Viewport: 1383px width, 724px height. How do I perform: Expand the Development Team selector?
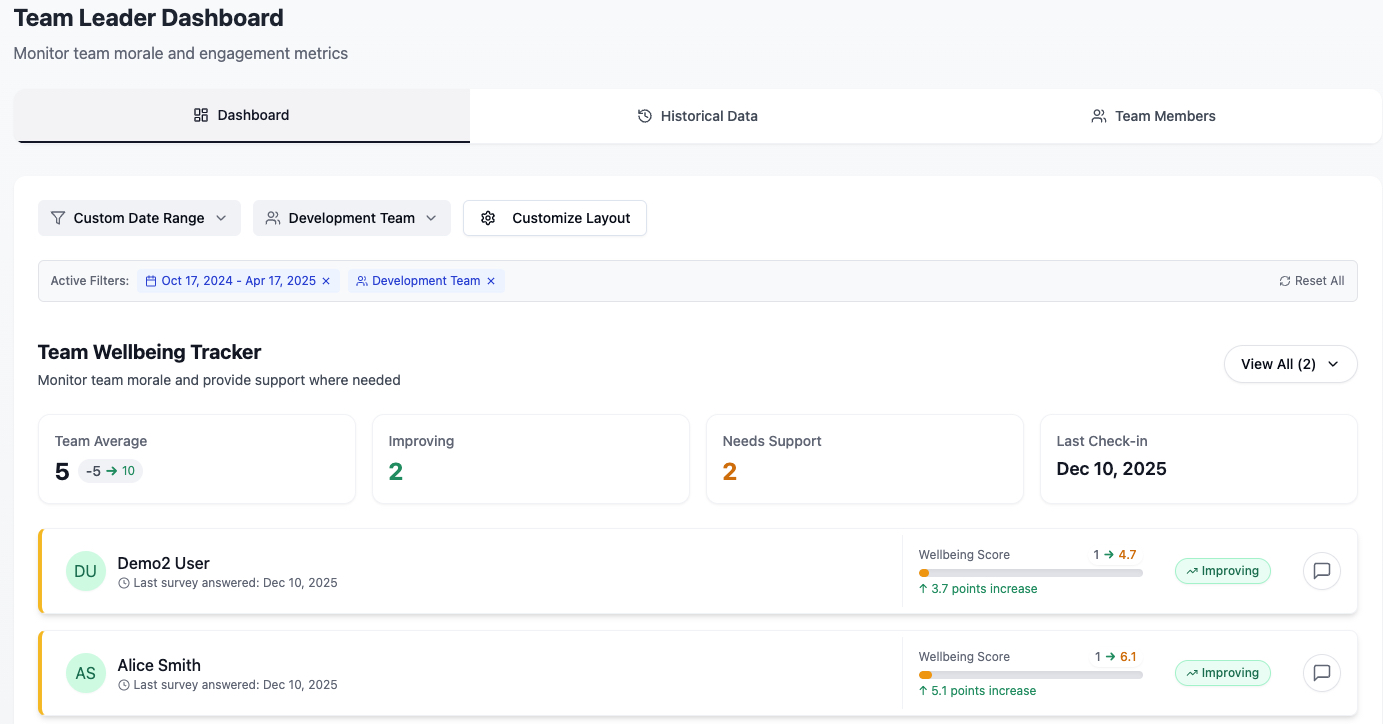pos(351,218)
